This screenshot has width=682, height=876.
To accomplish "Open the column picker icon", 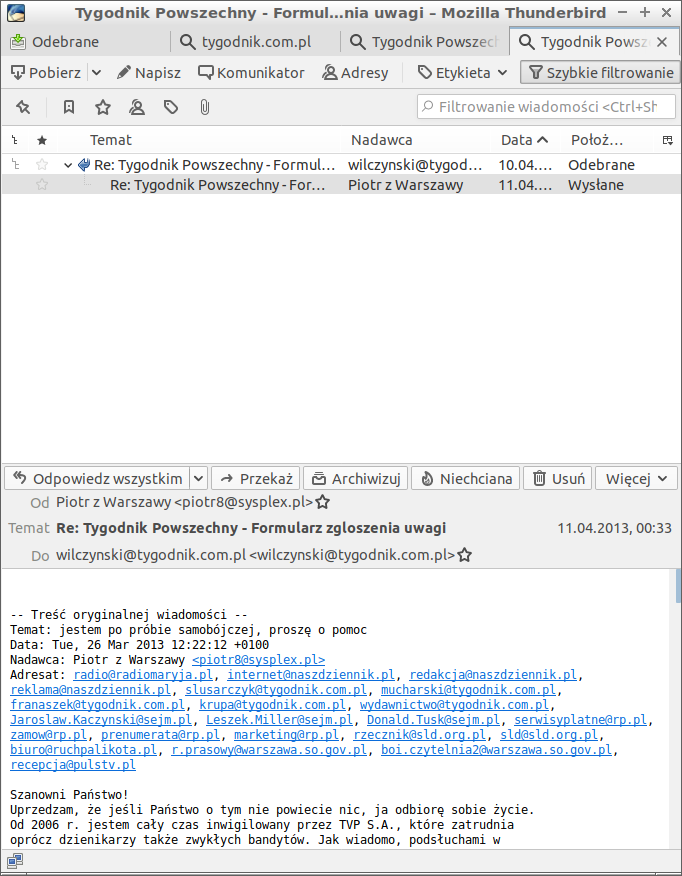I will [667, 140].
